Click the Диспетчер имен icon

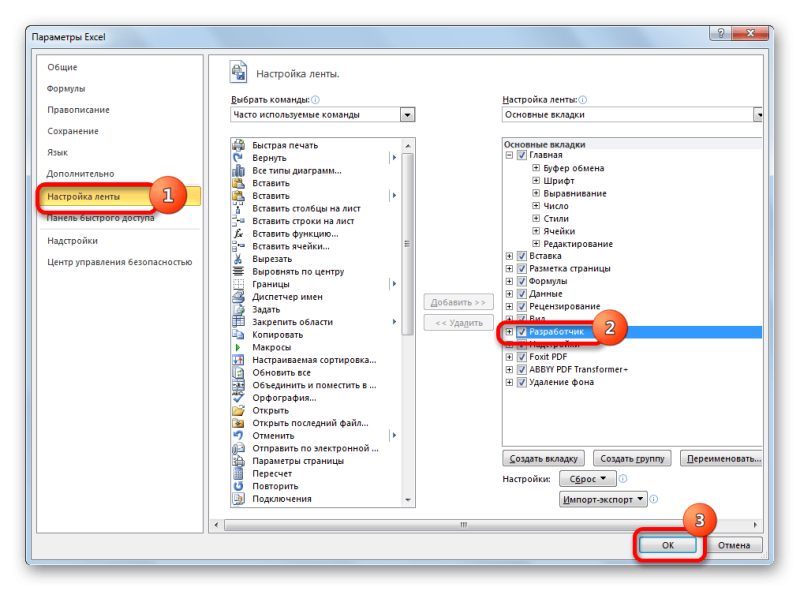point(238,297)
